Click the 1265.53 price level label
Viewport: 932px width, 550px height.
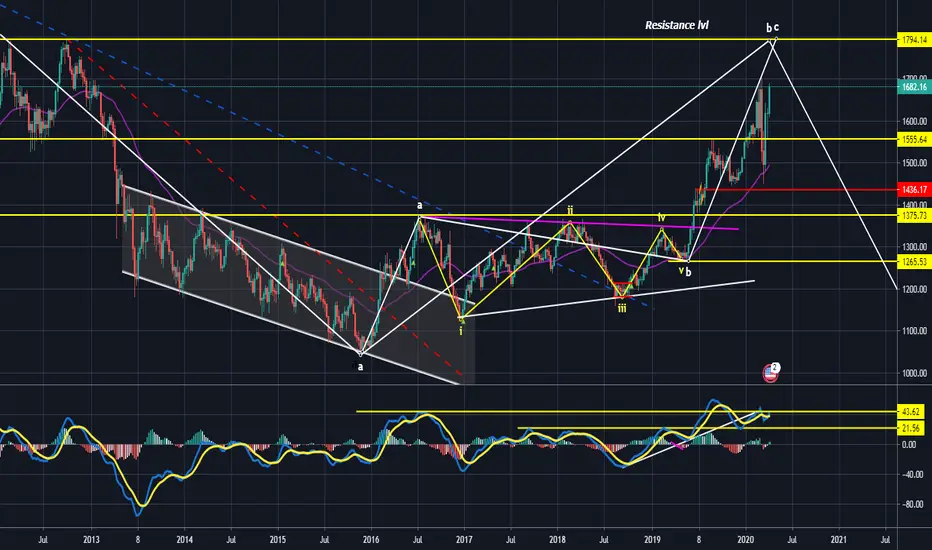coord(914,262)
